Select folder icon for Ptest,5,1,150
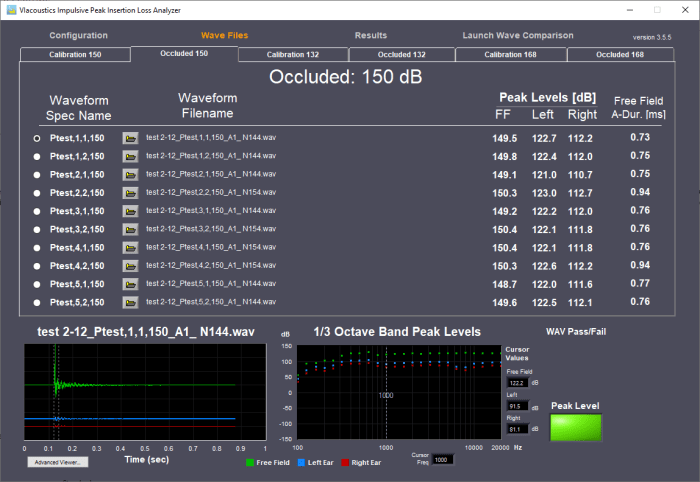This screenshot has width=700, height=482. pyautogui.click(x=130, y=284)
